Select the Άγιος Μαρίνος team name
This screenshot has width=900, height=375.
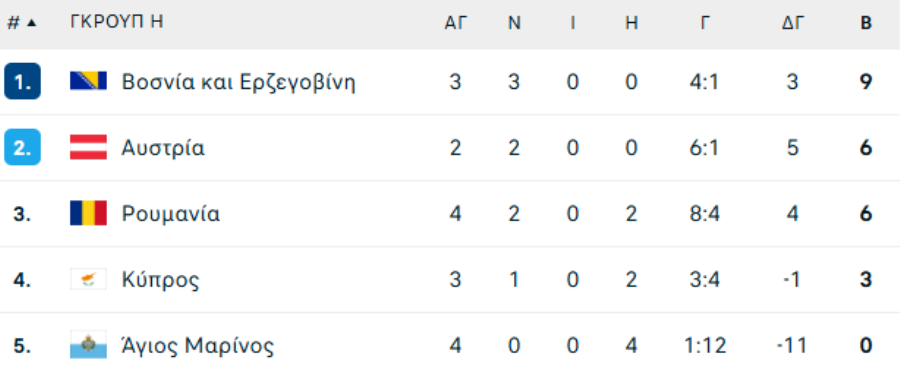[x=197, y=346]
